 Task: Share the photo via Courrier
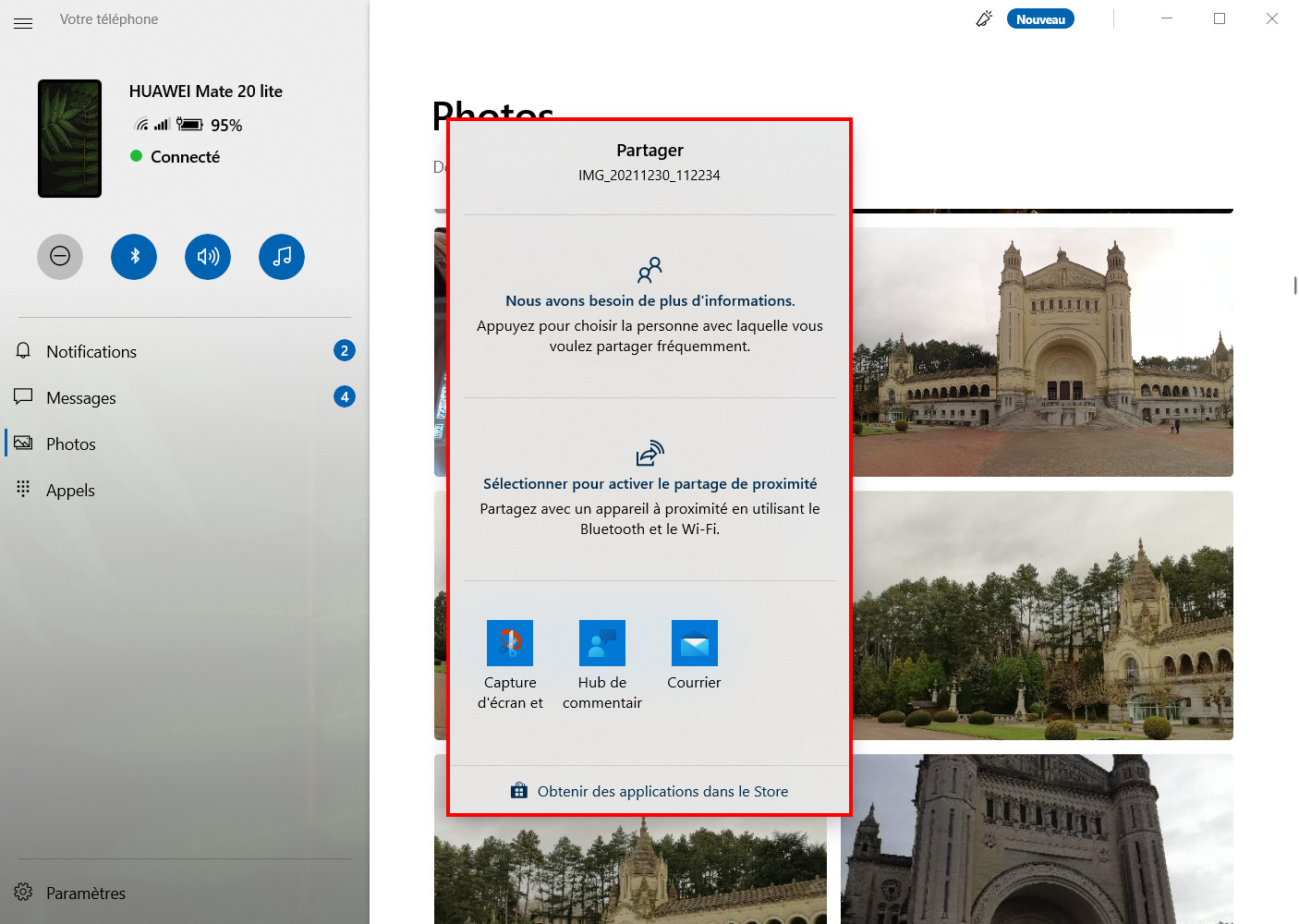point(695,656)
